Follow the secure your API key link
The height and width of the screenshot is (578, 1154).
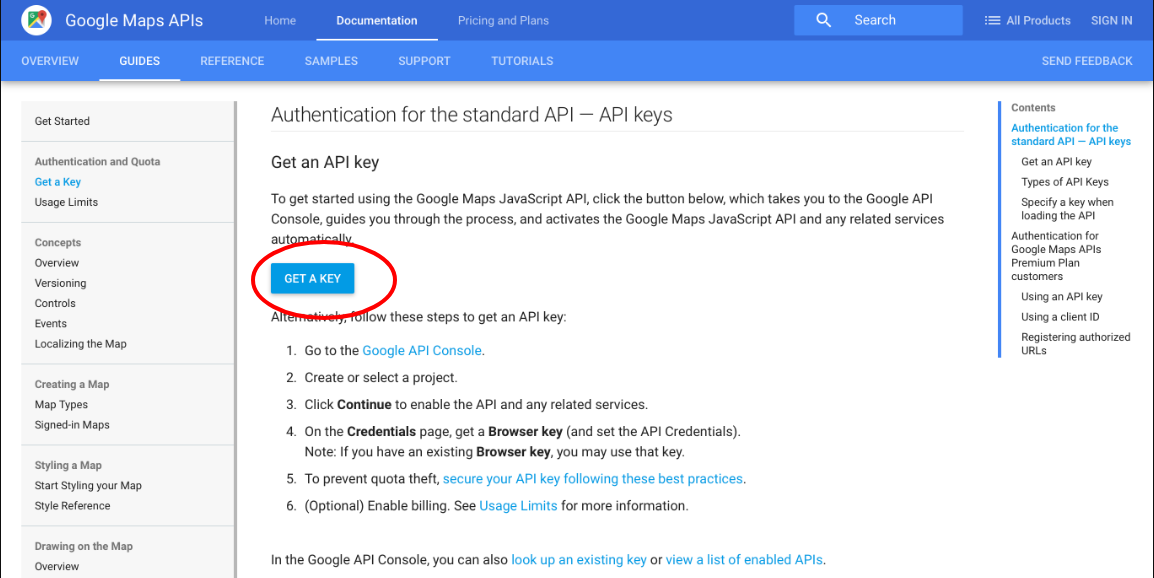click(x=592, y=479)
